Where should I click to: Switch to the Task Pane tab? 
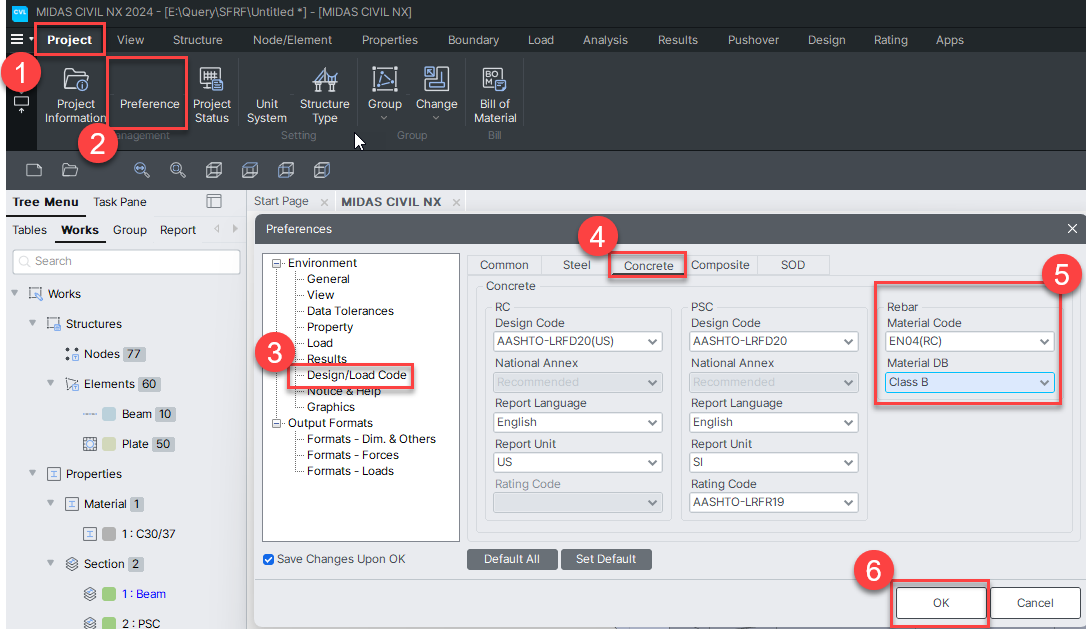(120, 202)
